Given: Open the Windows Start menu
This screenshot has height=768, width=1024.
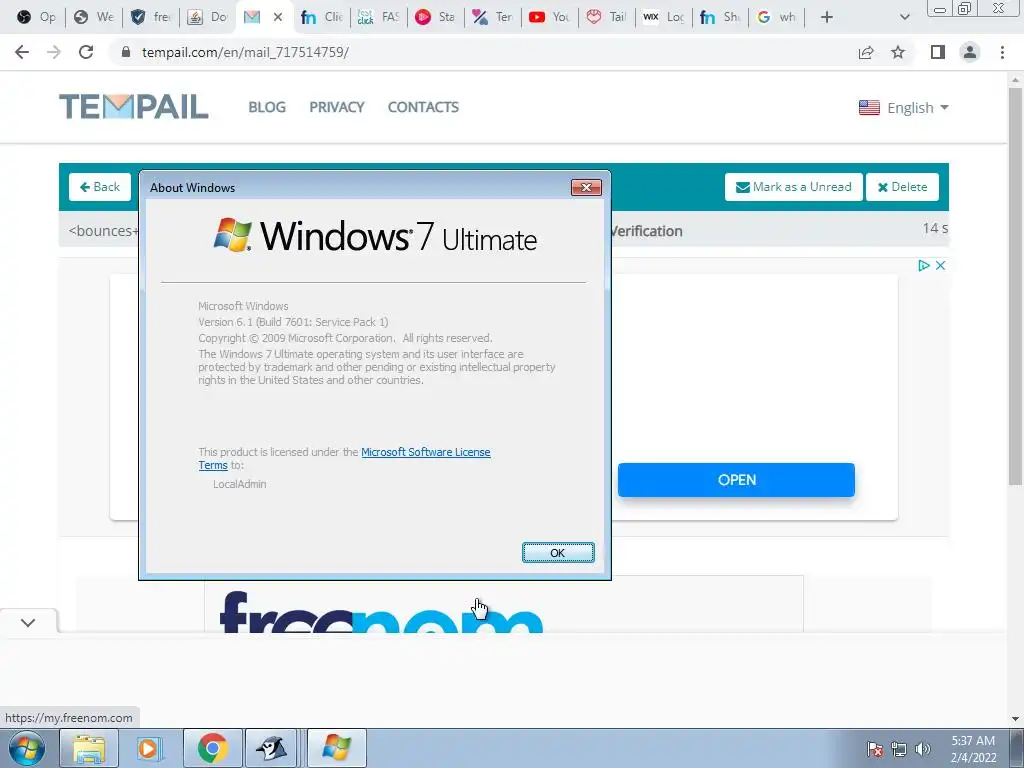Looking at the screenshot, I should (x=27, y=748).
